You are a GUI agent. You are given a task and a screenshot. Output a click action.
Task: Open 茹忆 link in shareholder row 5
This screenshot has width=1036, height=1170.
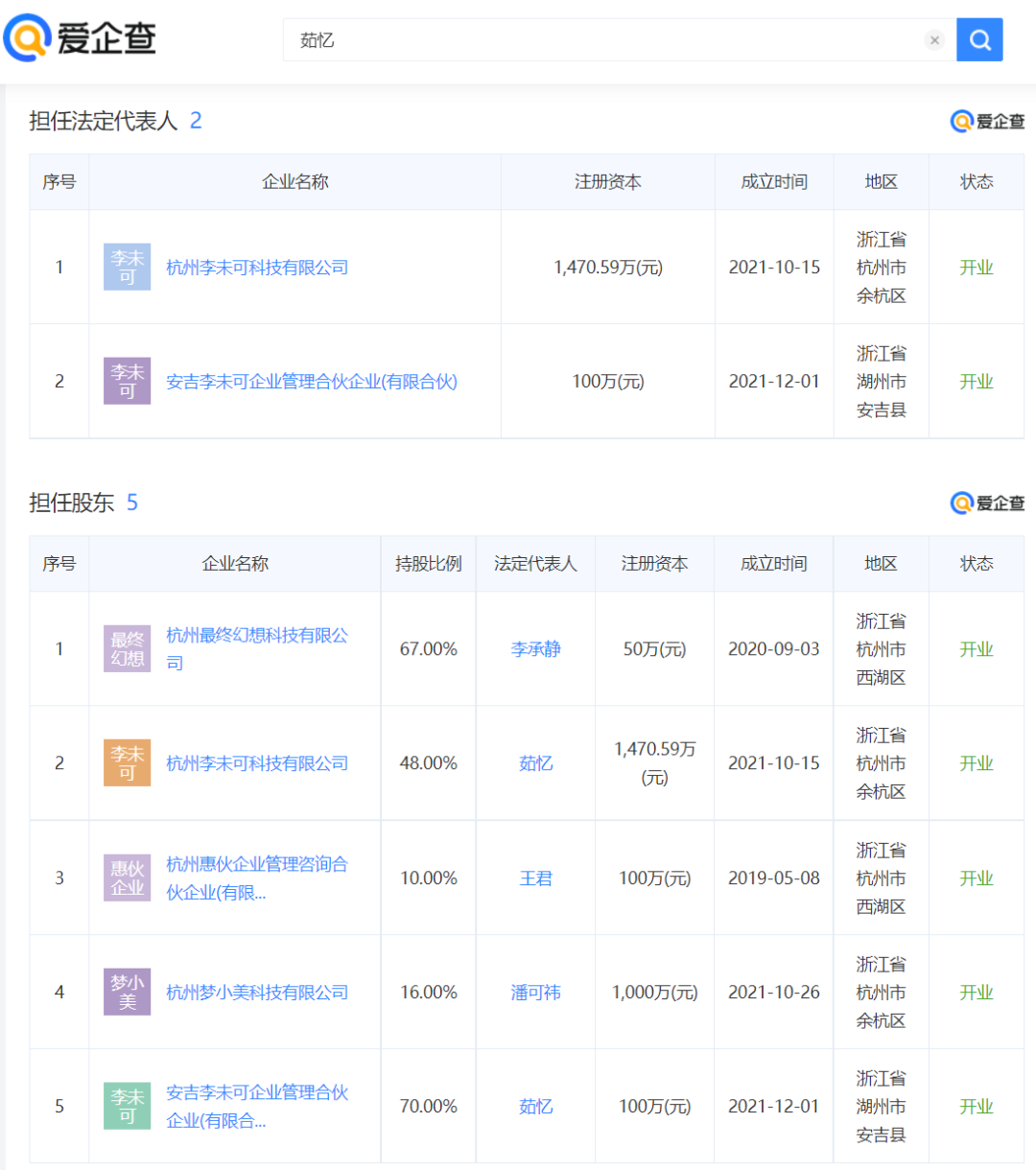tap(535, 1107)
